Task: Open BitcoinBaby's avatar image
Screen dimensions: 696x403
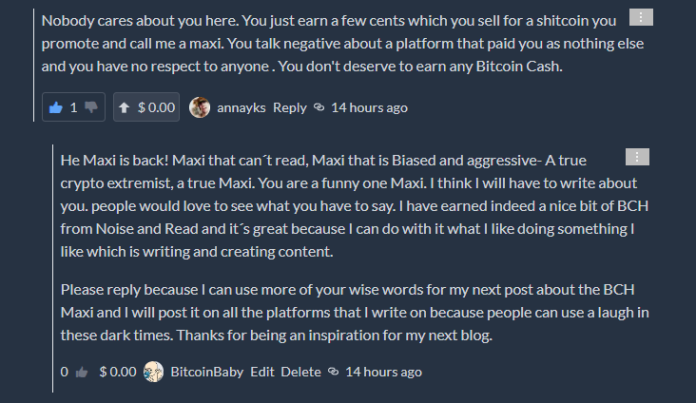Action: pyautogui.click(x=154, y=371)
